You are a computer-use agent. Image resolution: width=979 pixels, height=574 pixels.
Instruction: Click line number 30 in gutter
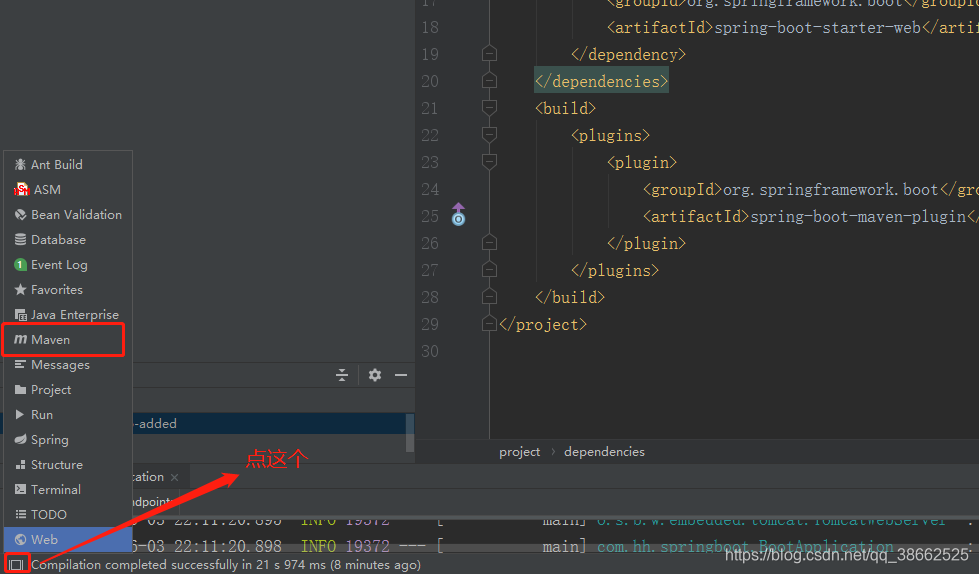coord(430,351)
